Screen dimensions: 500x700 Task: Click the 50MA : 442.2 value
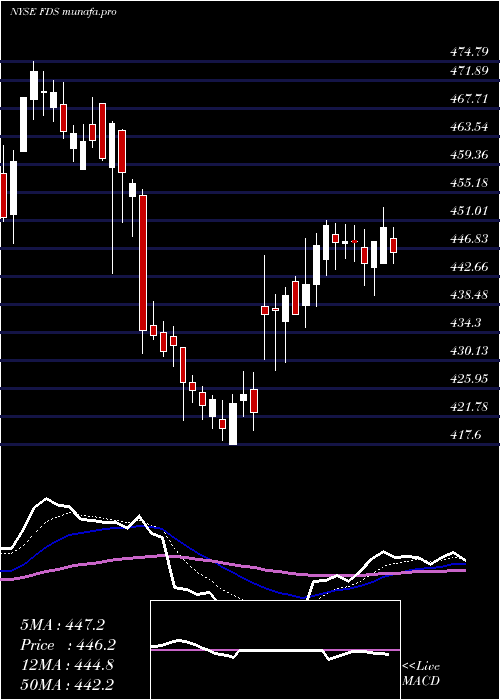click(x=67, y=685)
